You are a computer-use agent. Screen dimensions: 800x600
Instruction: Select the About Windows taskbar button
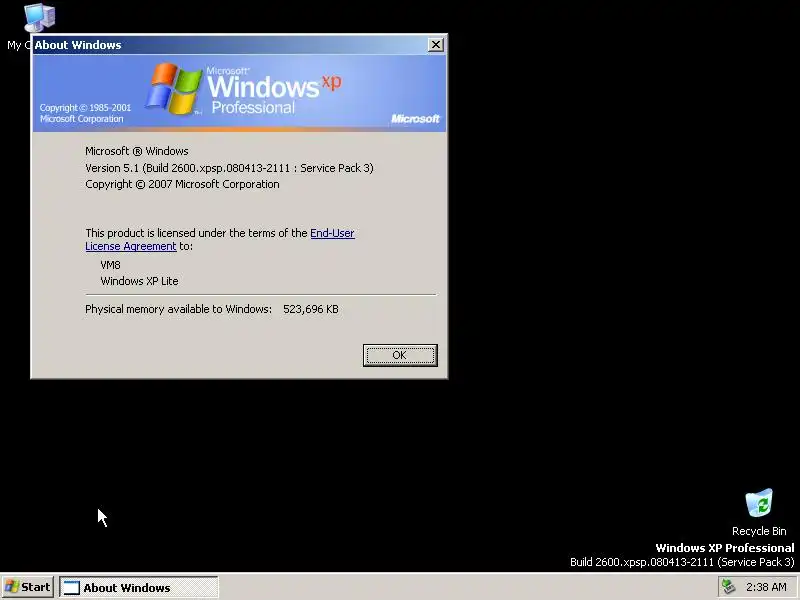(x=139, y=587)
